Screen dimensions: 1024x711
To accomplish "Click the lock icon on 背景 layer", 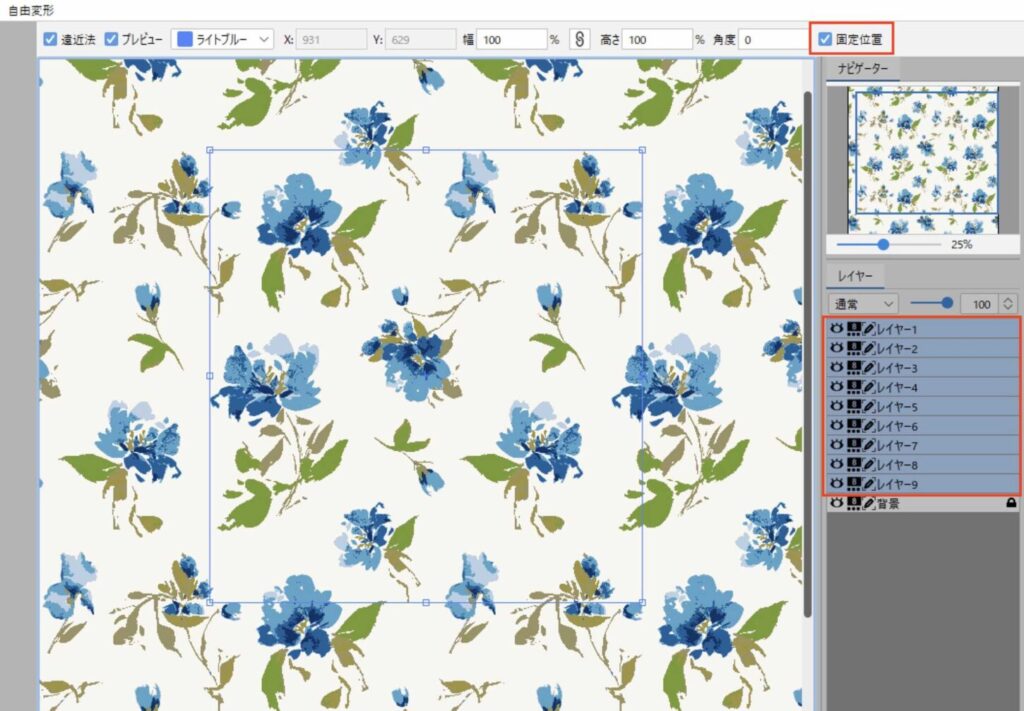I will [1011, 503].
